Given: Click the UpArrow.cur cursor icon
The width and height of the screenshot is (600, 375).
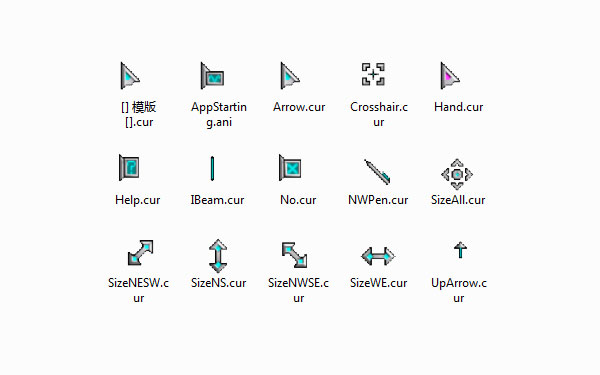Looking at the screenshot, I should coord(460,250).
